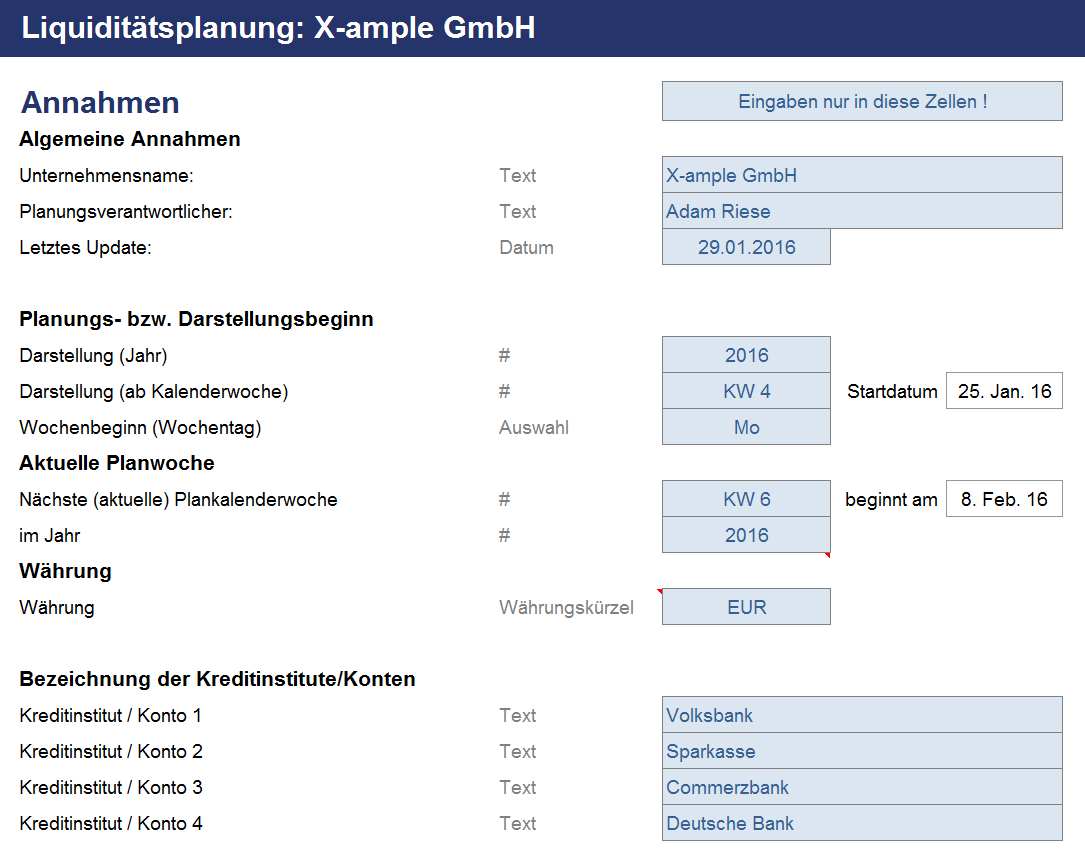Select the Konto 4 cell with Deutsche Bank
The image size is (1085, 863).
click(861, 823)
